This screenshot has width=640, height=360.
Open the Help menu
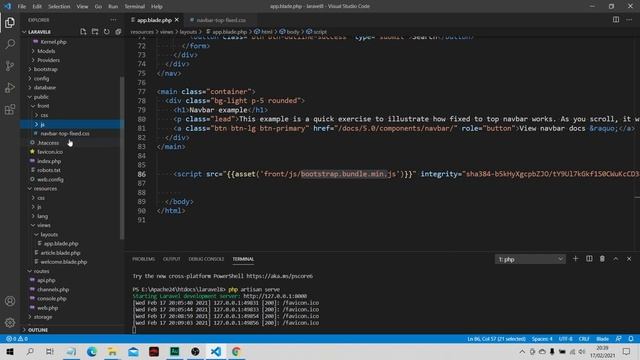coord(157,7)
